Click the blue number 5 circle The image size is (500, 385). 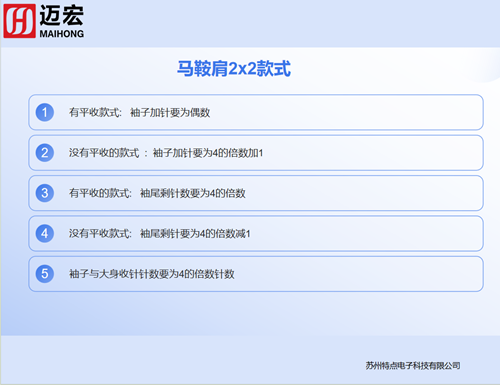coord(45,274)
